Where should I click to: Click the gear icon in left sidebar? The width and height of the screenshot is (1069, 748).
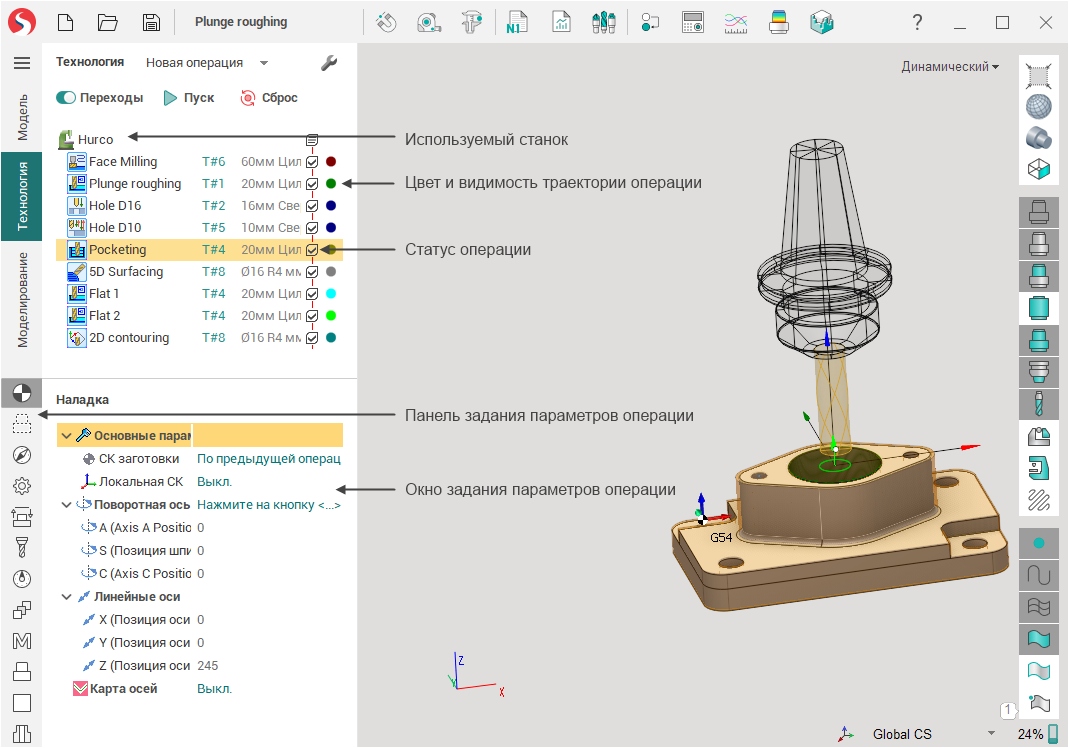tap(21, 486)
